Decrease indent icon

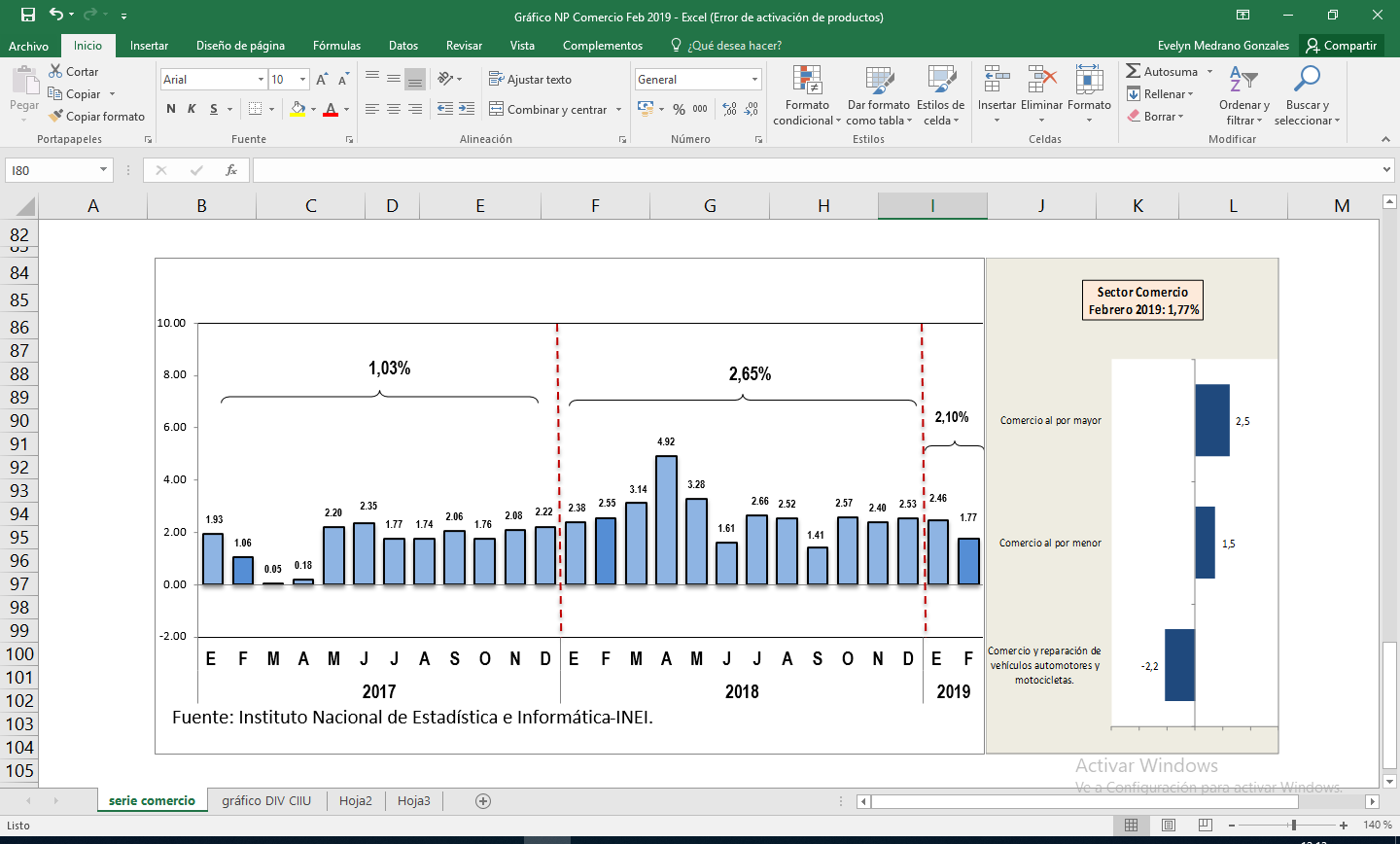[x=445, y=109]
